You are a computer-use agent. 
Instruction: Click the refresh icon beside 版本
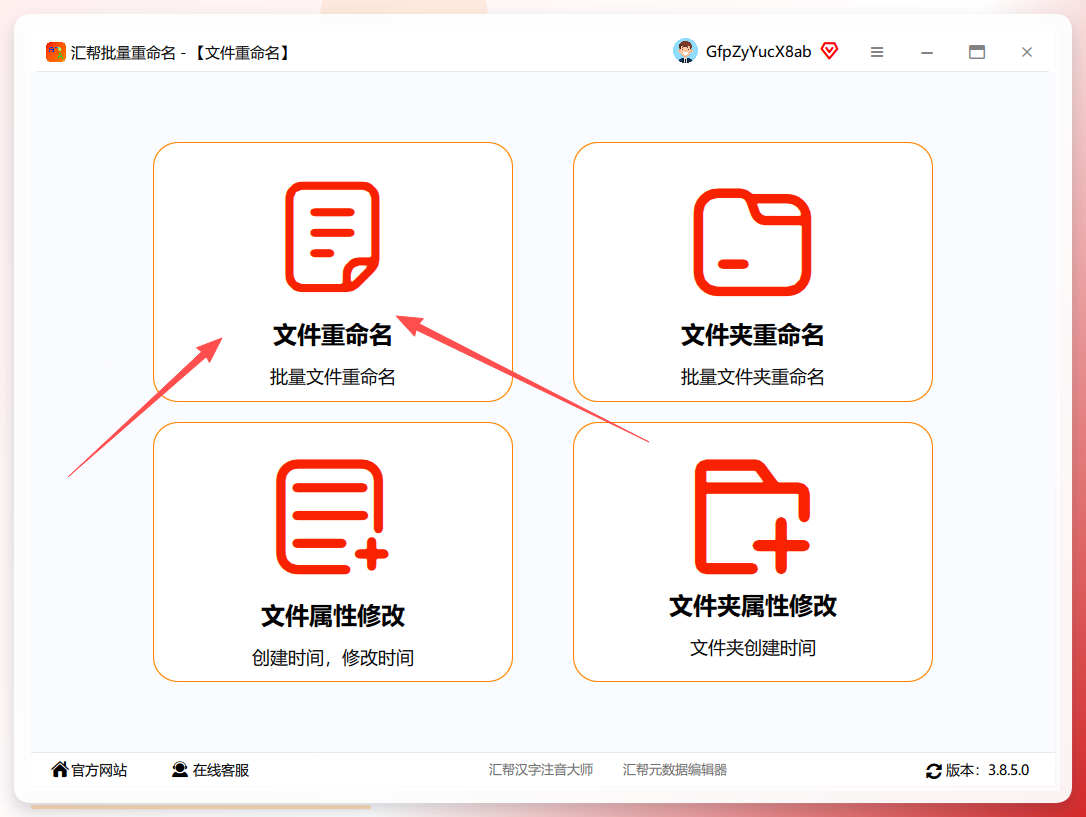pyautogui.click(x=934, y=771)
